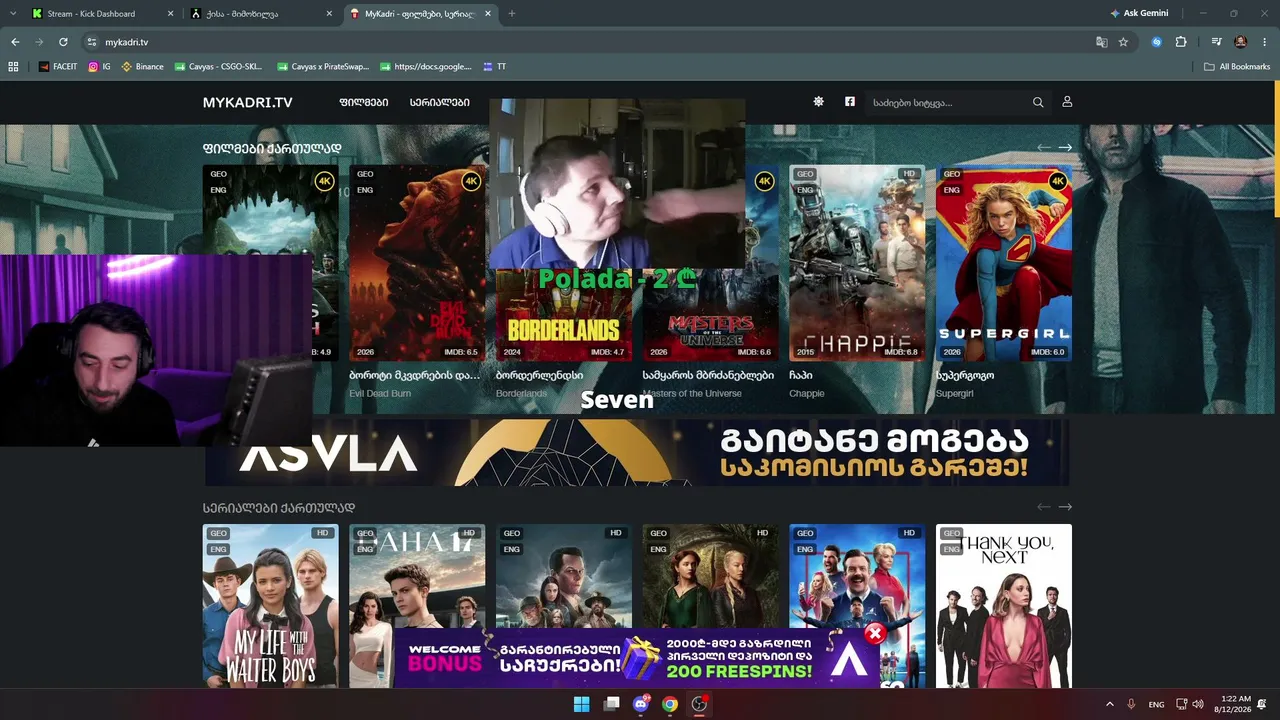
Task: Reload the mykadri.tv page
Action: [x=63, y=42]
